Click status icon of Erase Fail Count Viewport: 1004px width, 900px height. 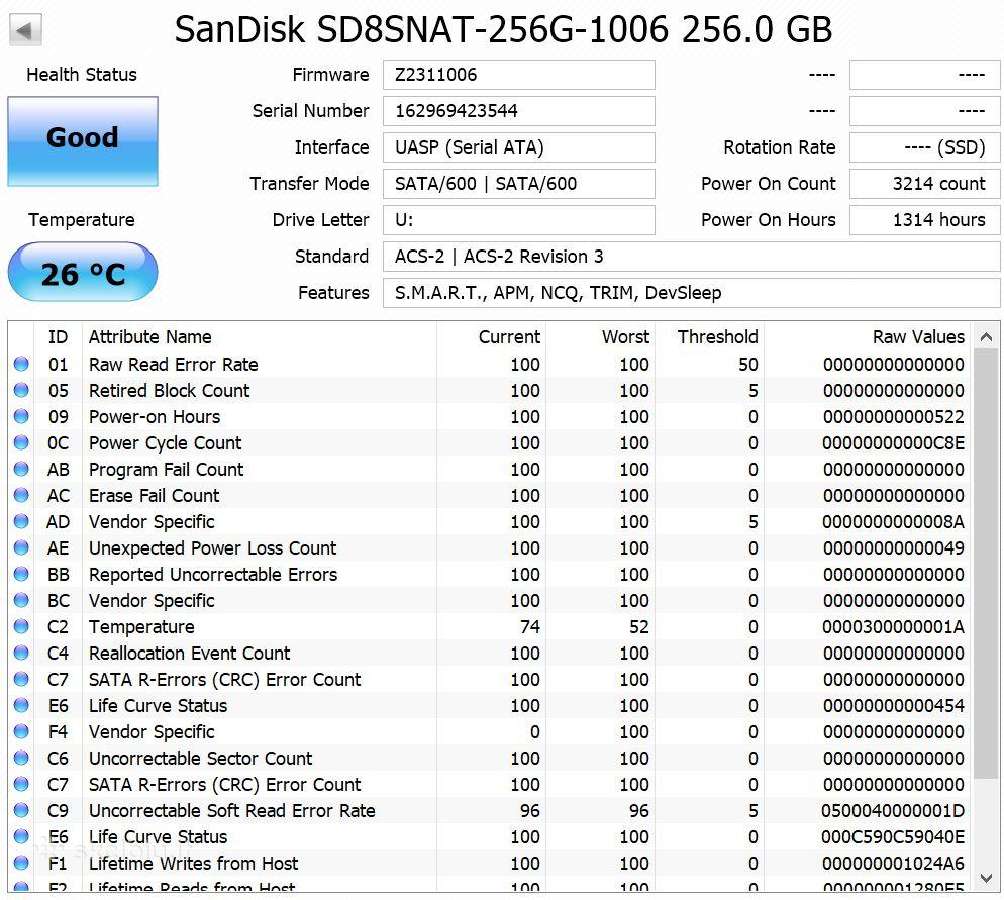click(x=21, y=495)
